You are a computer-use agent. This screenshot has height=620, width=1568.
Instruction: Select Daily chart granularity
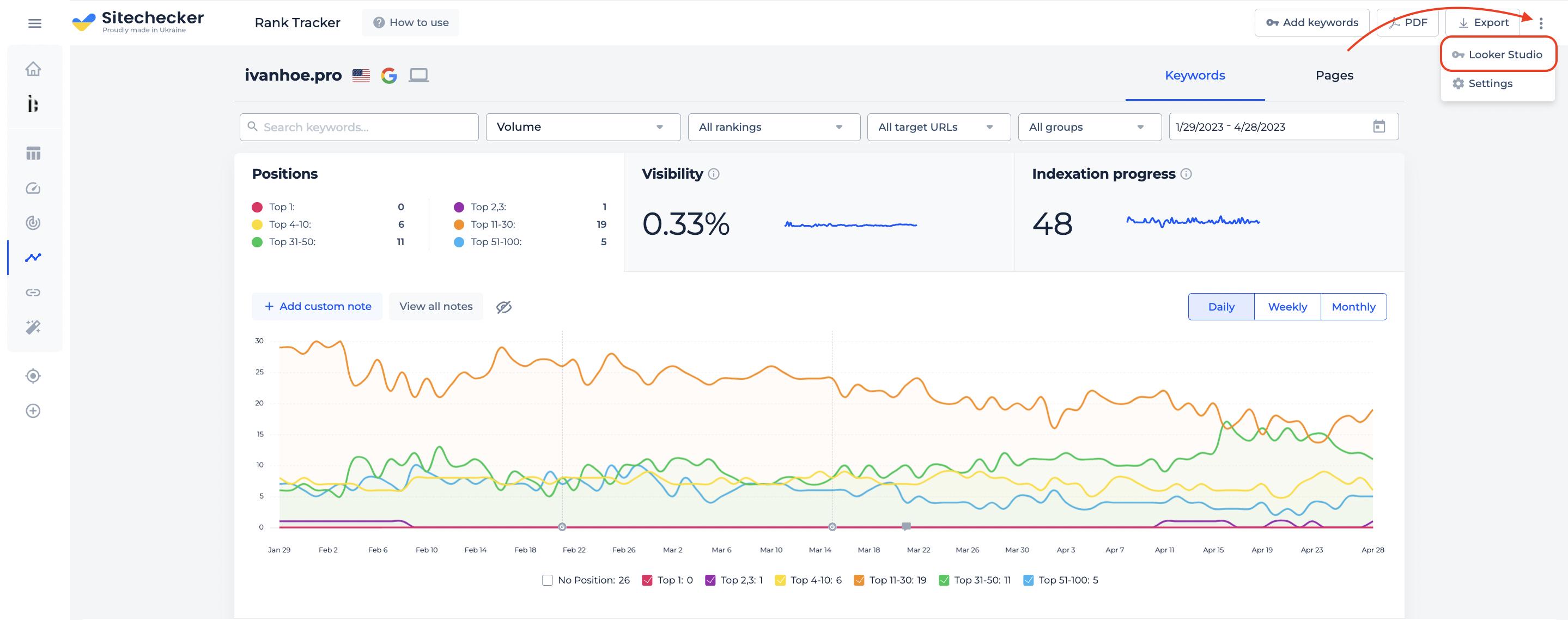point(1221,307)
